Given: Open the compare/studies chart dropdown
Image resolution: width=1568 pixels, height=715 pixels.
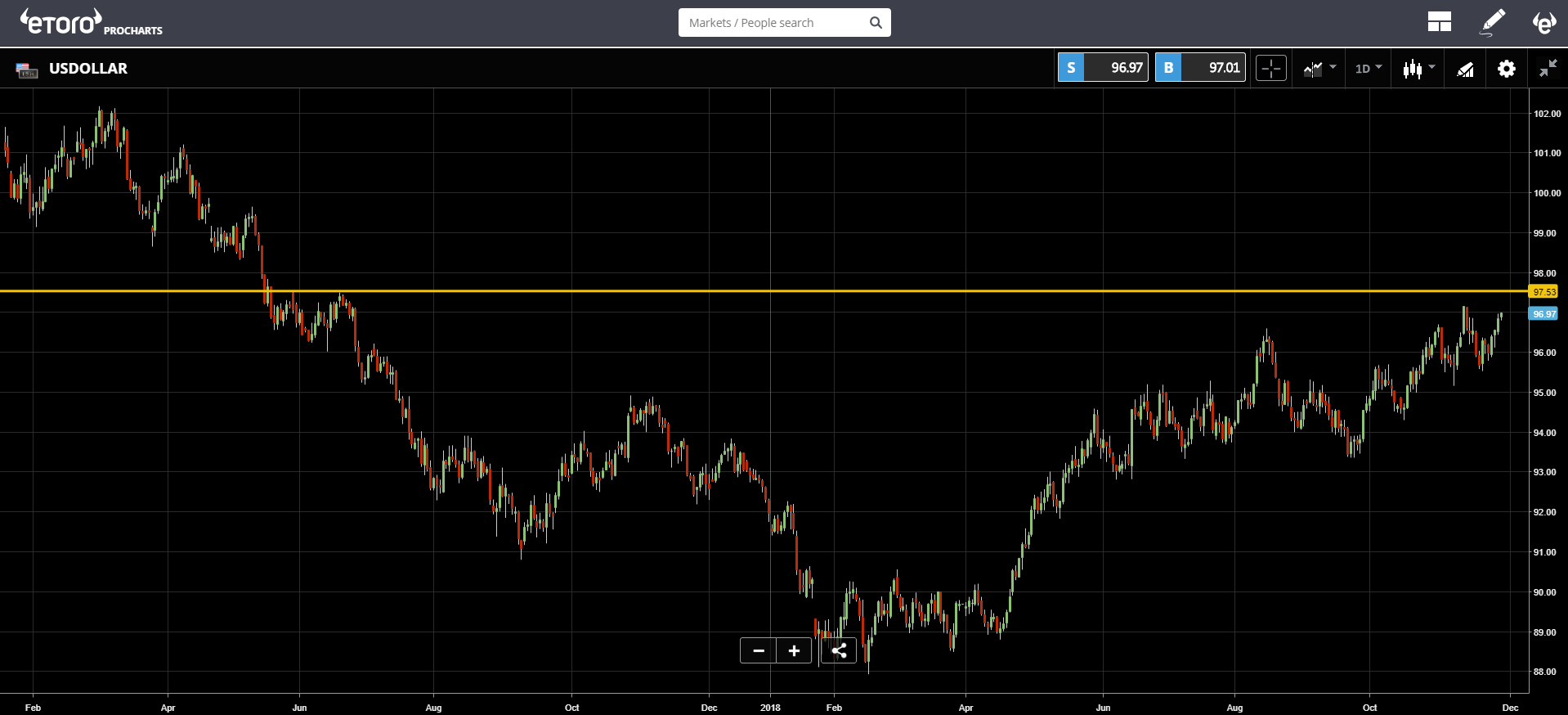Looking at the screenshot, I should pyautogui.click(x=1319, y=69).
